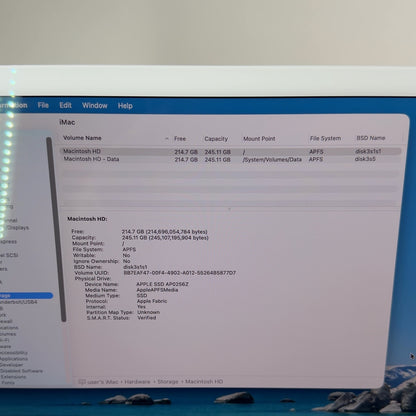Click the AppleAPFSMedia media name
The height and width of the screenshot is (416, 416).
[x=157, y=290]
